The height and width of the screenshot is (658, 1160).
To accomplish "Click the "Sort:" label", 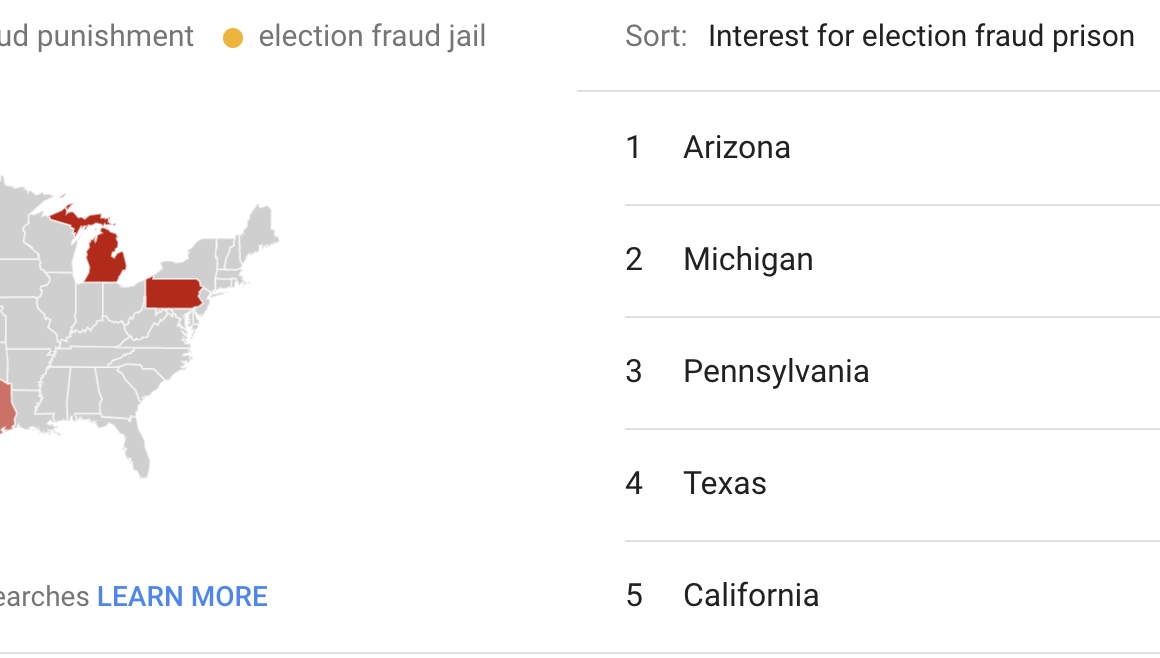I will pyautogui.click(x=656, y=37).
